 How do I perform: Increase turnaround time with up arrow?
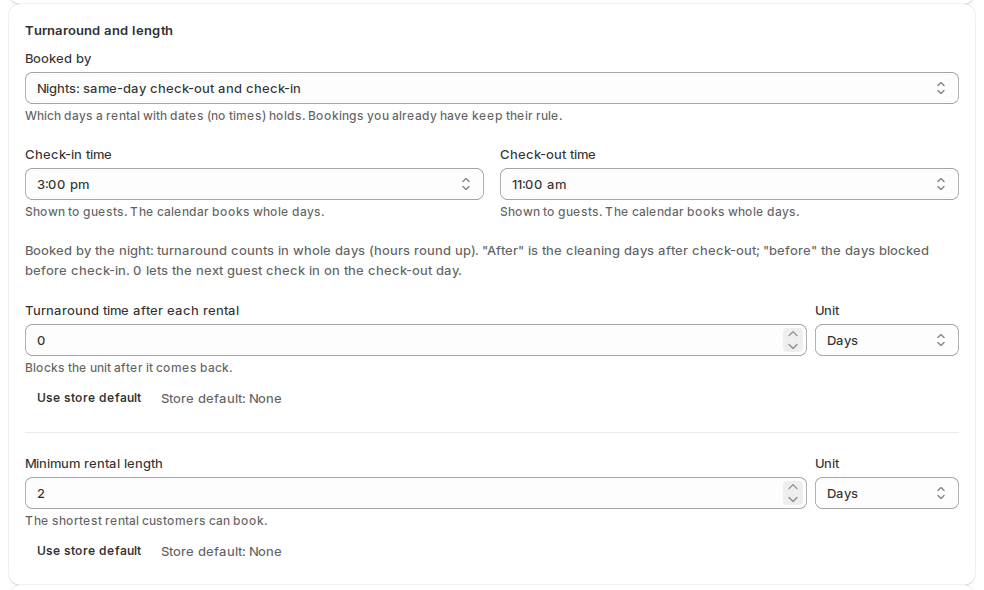pos(793,334)
